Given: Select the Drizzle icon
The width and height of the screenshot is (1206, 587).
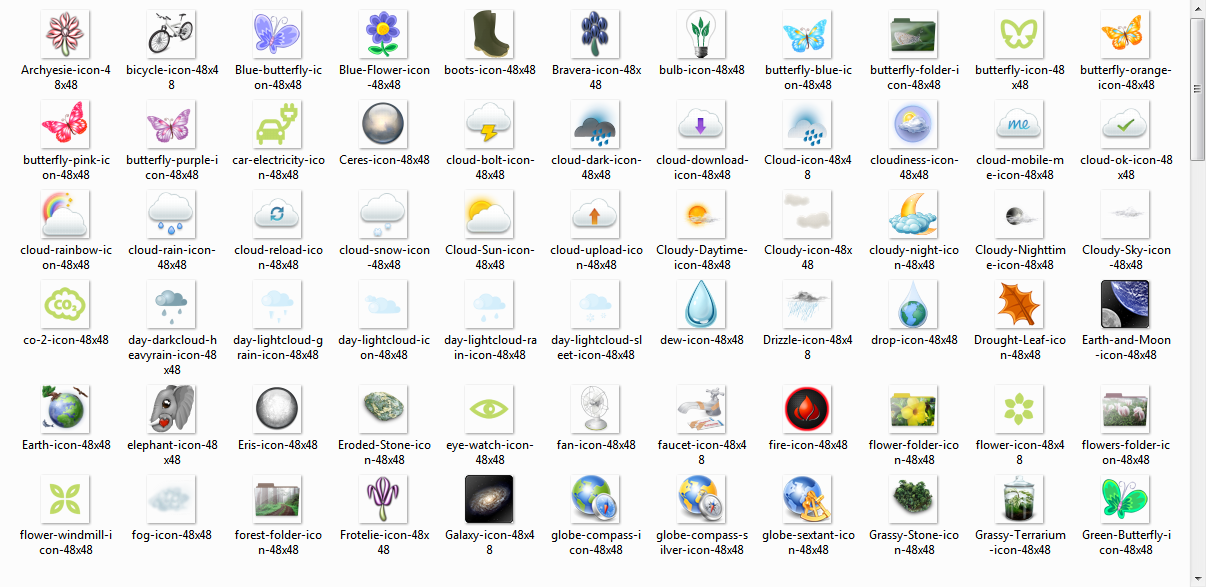Looking at the screenshot, I should click(x=808, y=305).
